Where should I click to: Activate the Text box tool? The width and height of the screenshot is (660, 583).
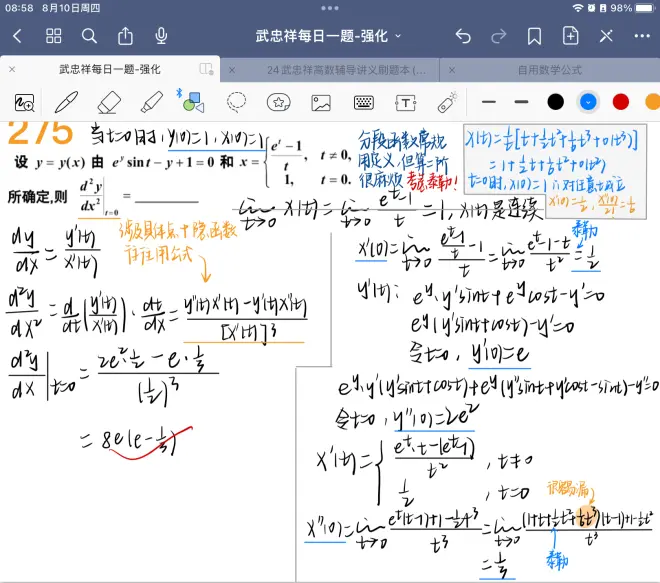pos(405,102)
